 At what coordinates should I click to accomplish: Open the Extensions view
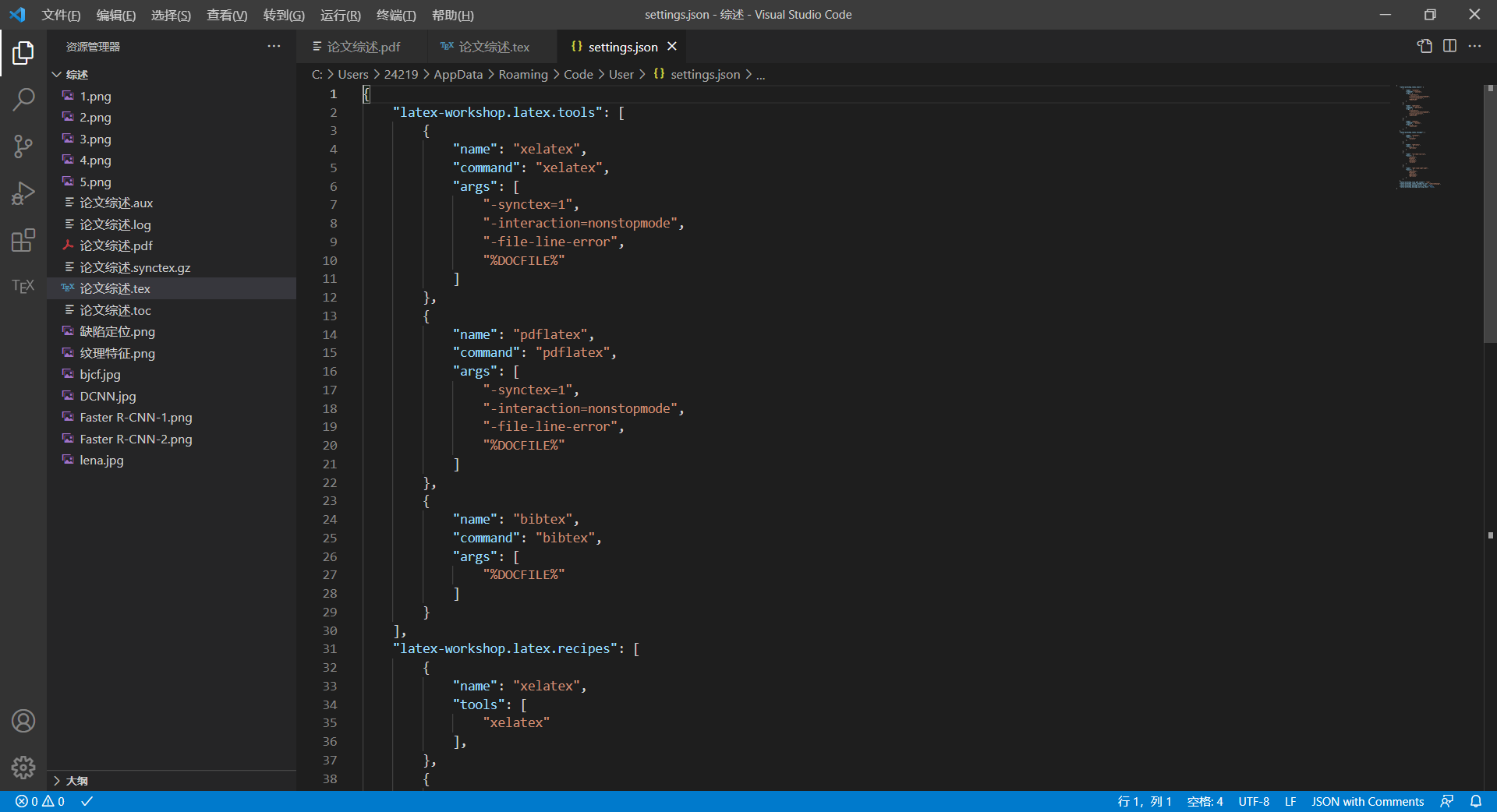[x=23, y=240]
